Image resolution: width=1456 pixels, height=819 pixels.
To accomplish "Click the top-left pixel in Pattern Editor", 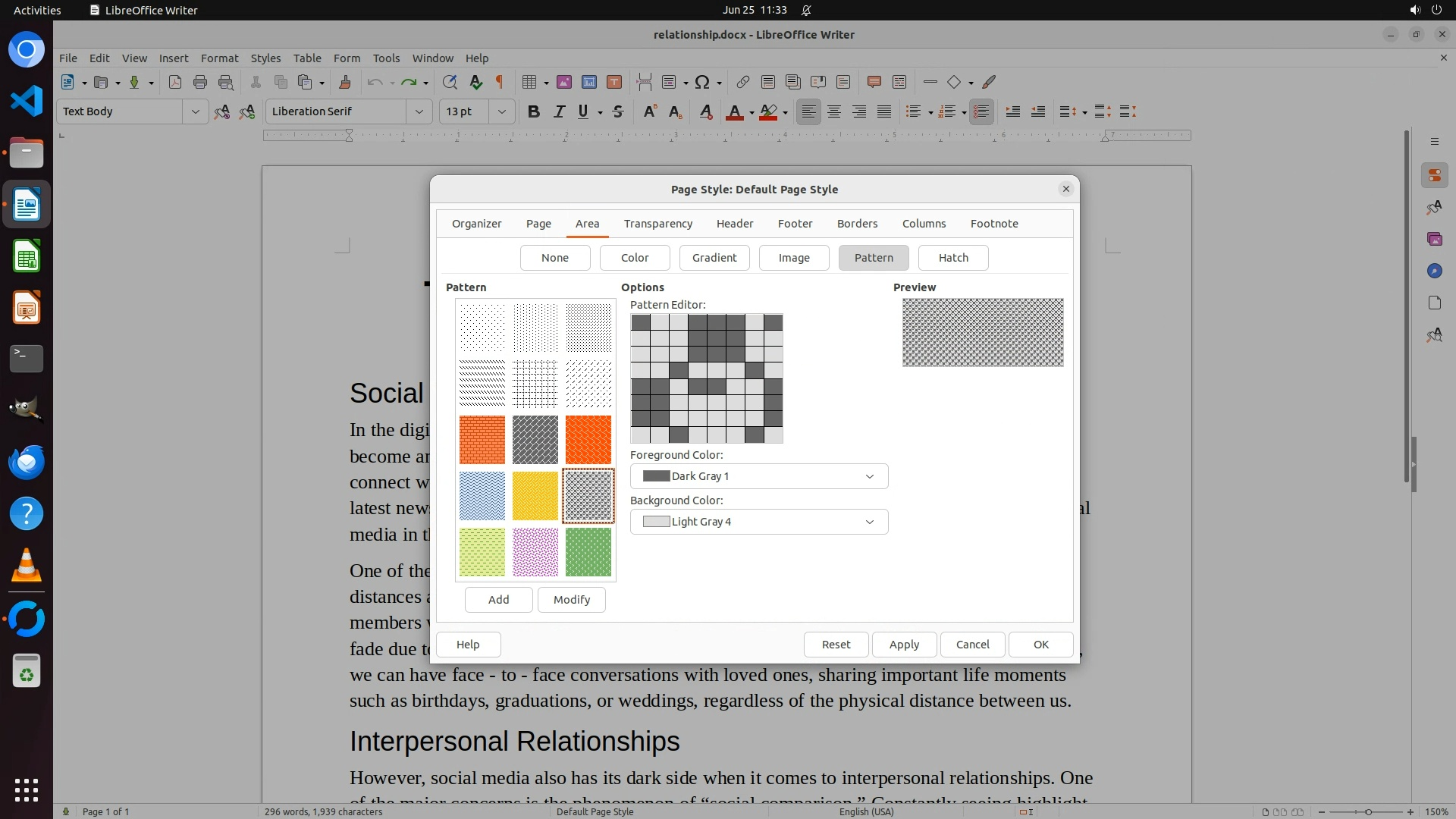I will pyautogui.click(x=640, y=322).
